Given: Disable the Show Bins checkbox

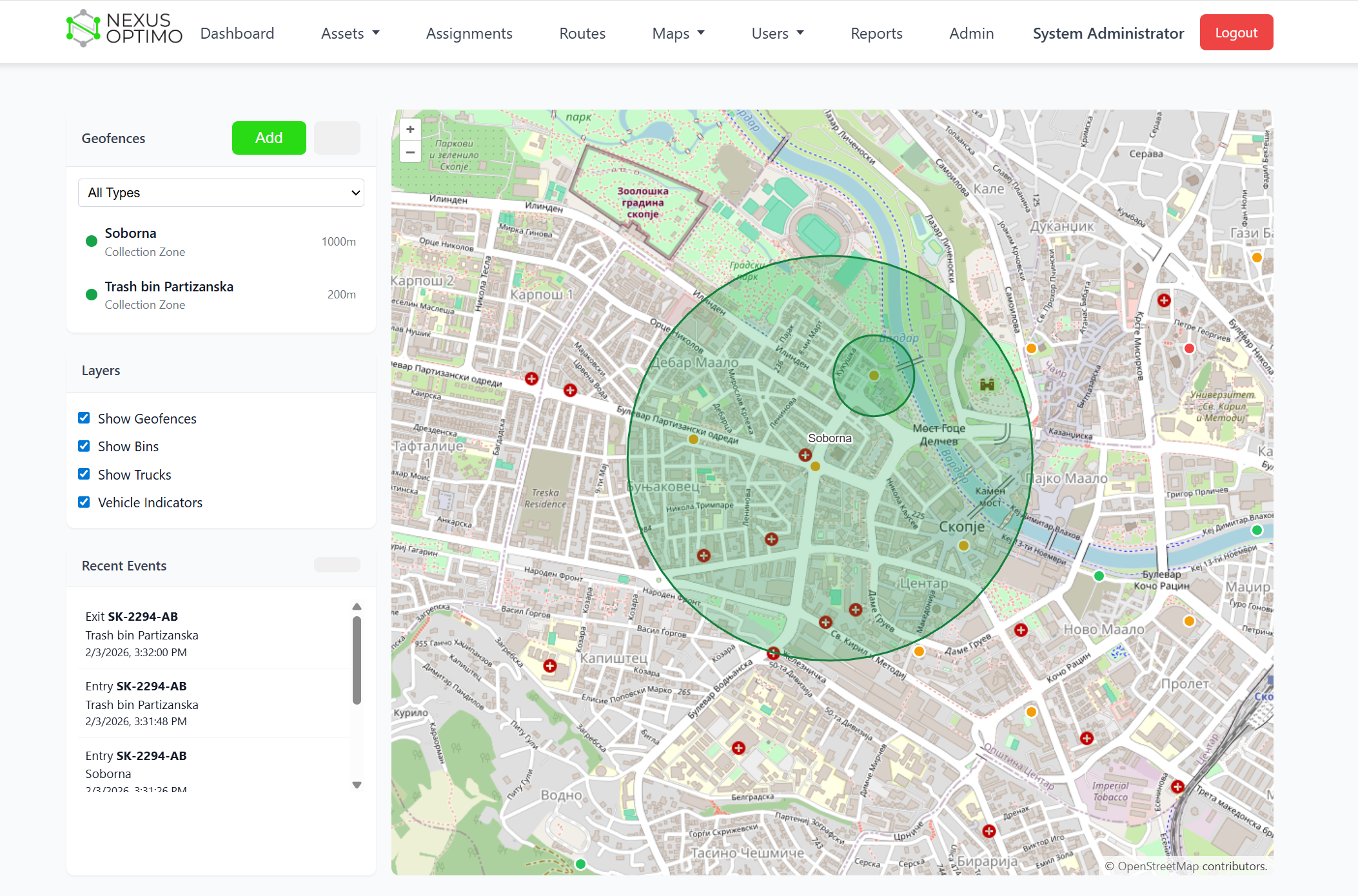Looking at the screenshot, I should (x=84, y=445).
